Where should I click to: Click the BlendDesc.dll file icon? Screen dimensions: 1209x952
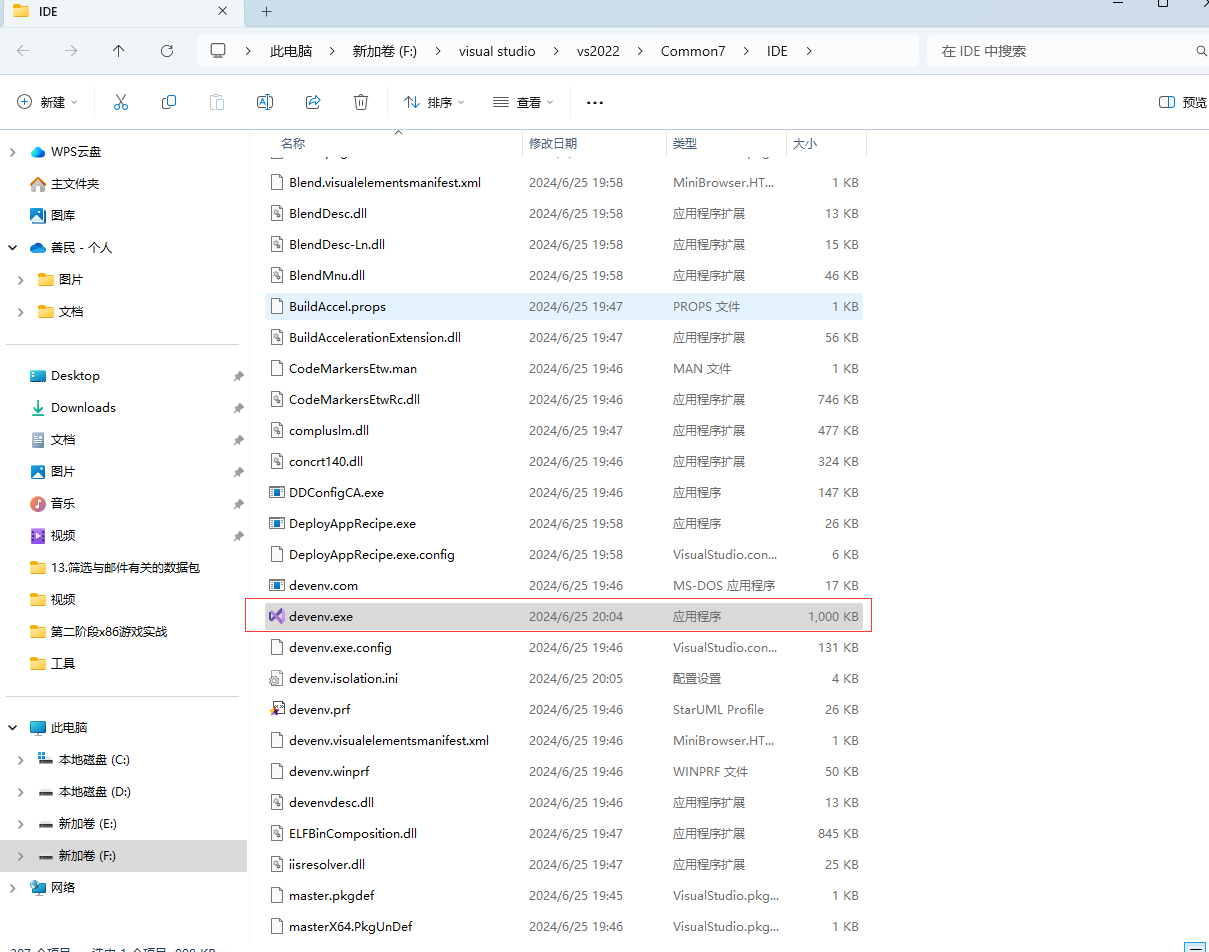pyautogui.click(x=278, y=213)
